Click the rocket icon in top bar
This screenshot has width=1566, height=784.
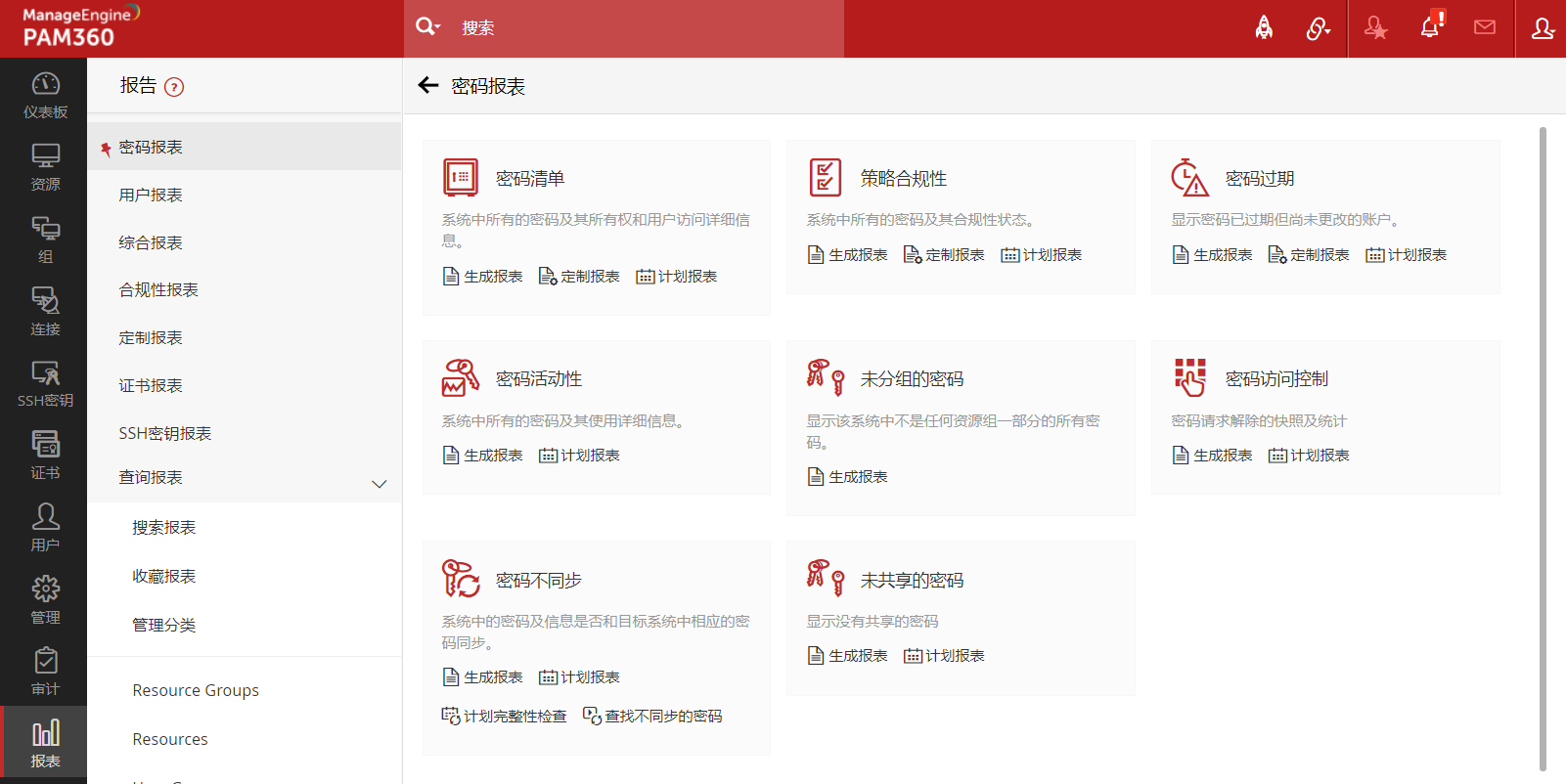pyautogui.click(x=1264, y=28)
